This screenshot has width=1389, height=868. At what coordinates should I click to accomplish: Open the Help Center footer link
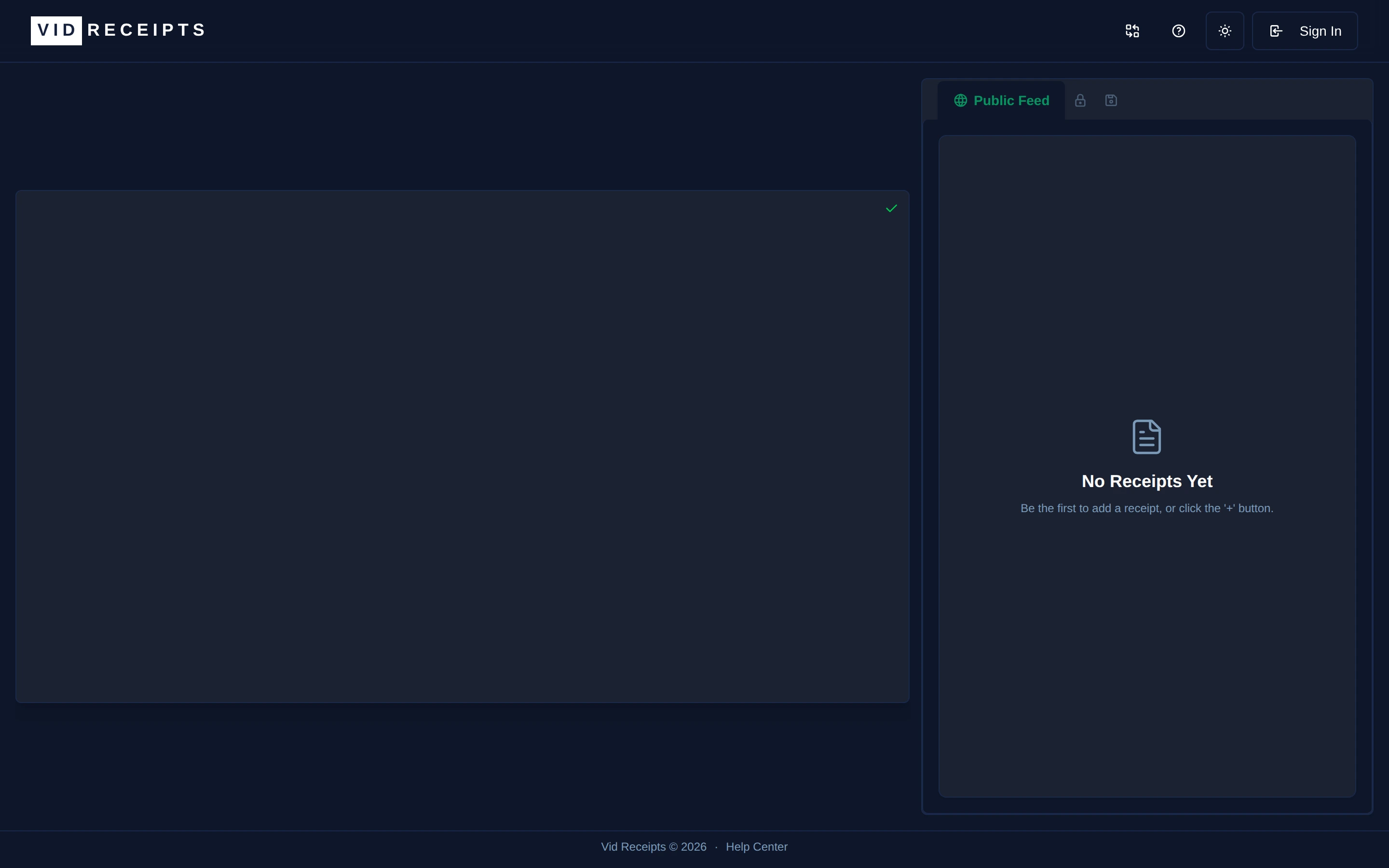point(756,847)
